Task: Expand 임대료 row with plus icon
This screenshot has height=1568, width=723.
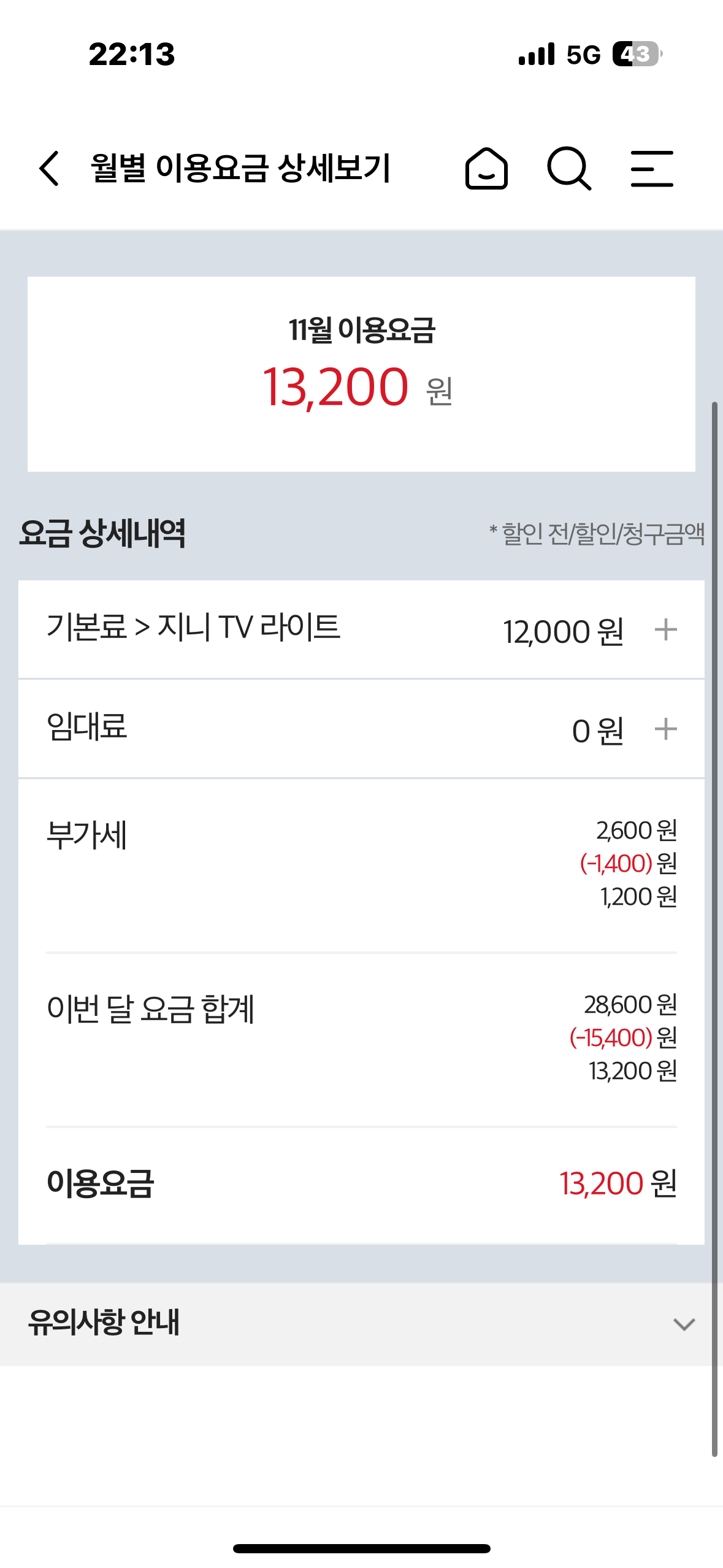Action: click(665, 729)
